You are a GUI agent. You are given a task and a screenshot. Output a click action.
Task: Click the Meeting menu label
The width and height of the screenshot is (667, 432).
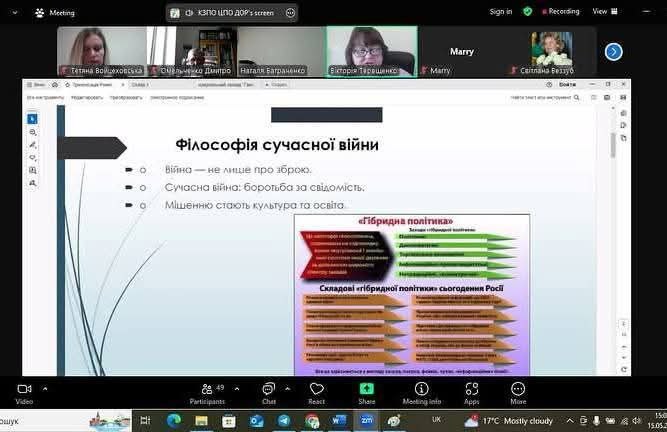62,13
